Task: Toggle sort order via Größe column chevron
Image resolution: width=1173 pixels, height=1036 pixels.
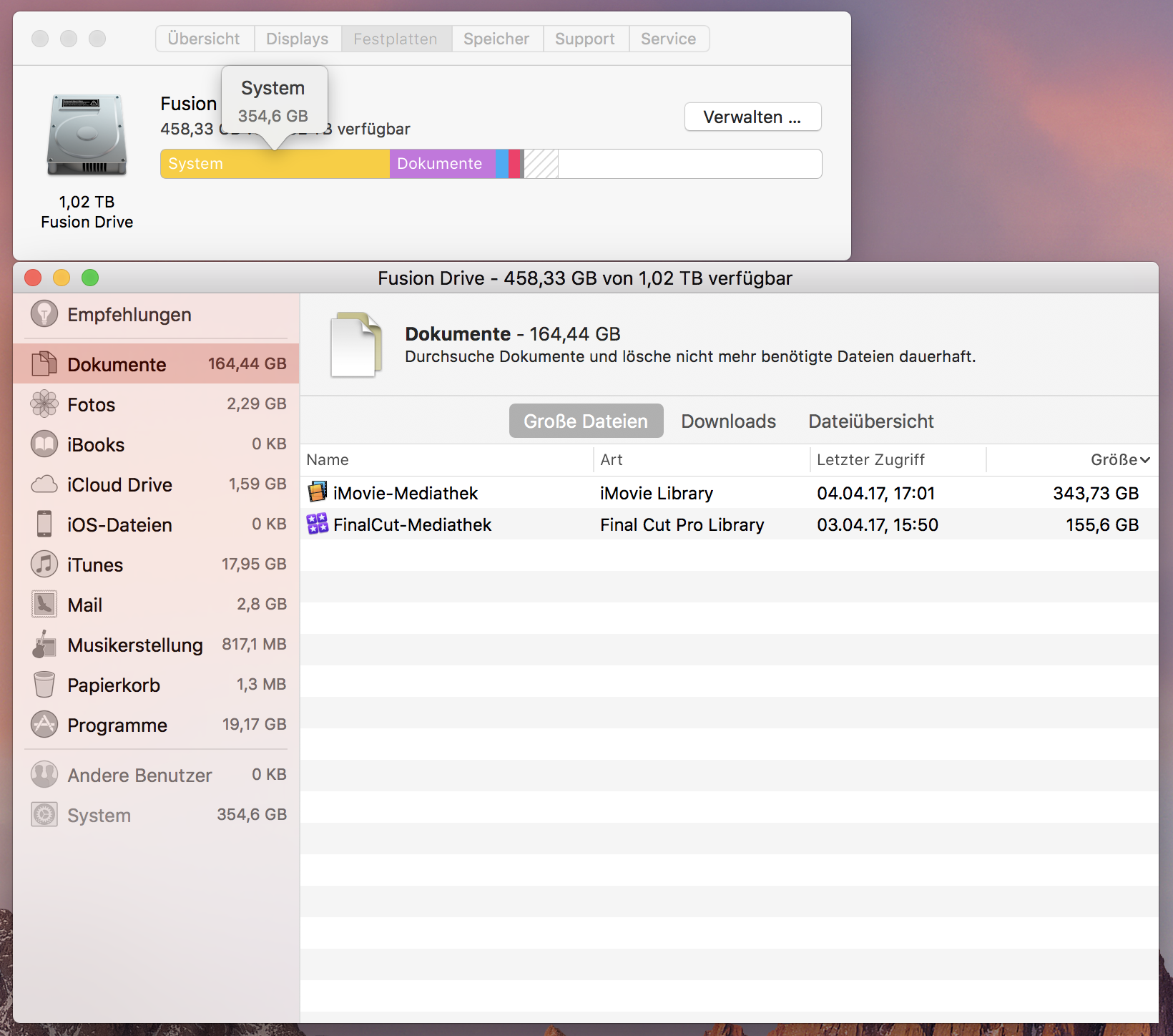Action: [x=1144, y=460]
